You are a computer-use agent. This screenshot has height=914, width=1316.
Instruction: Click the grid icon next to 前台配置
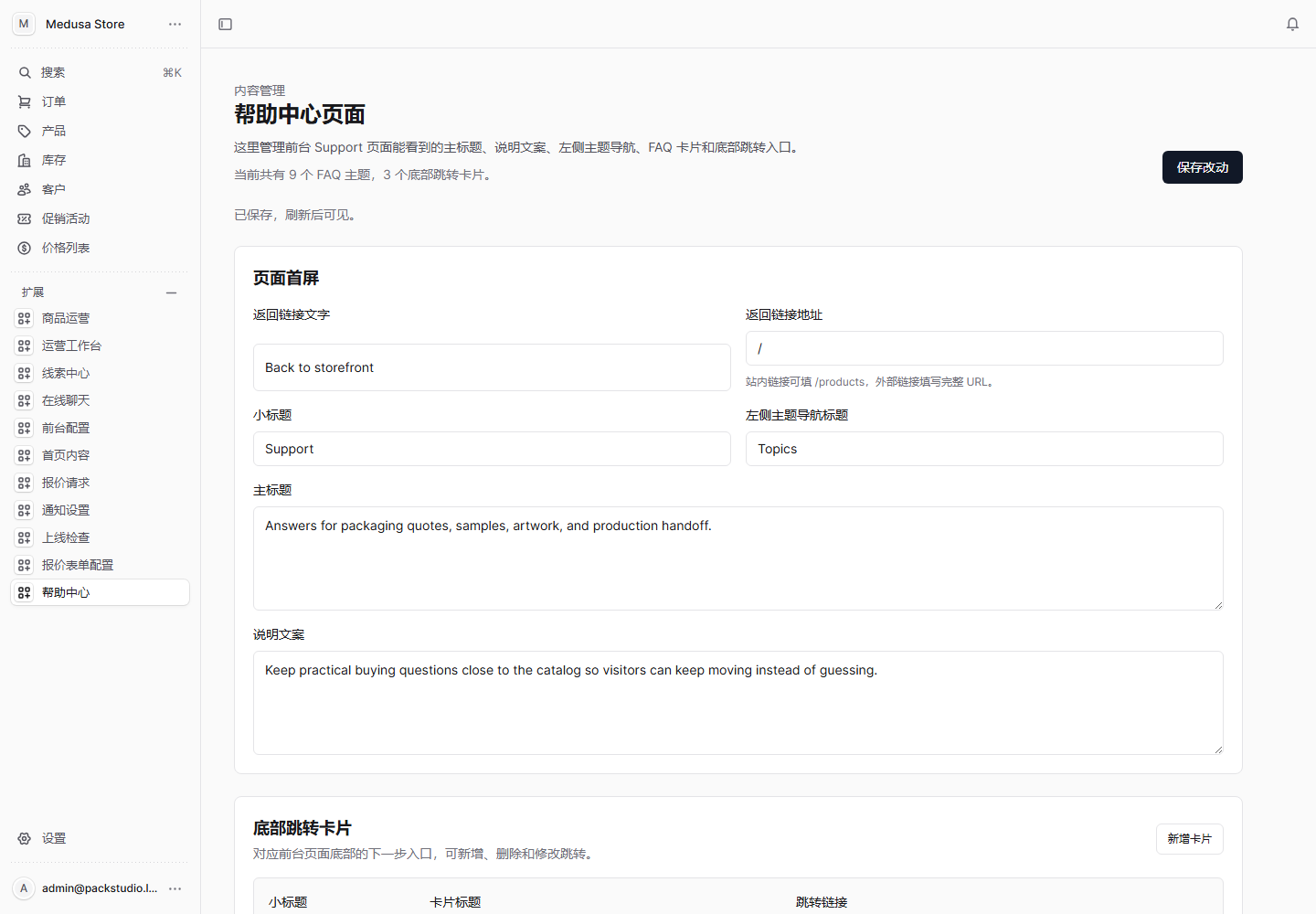tap(25, 428)
